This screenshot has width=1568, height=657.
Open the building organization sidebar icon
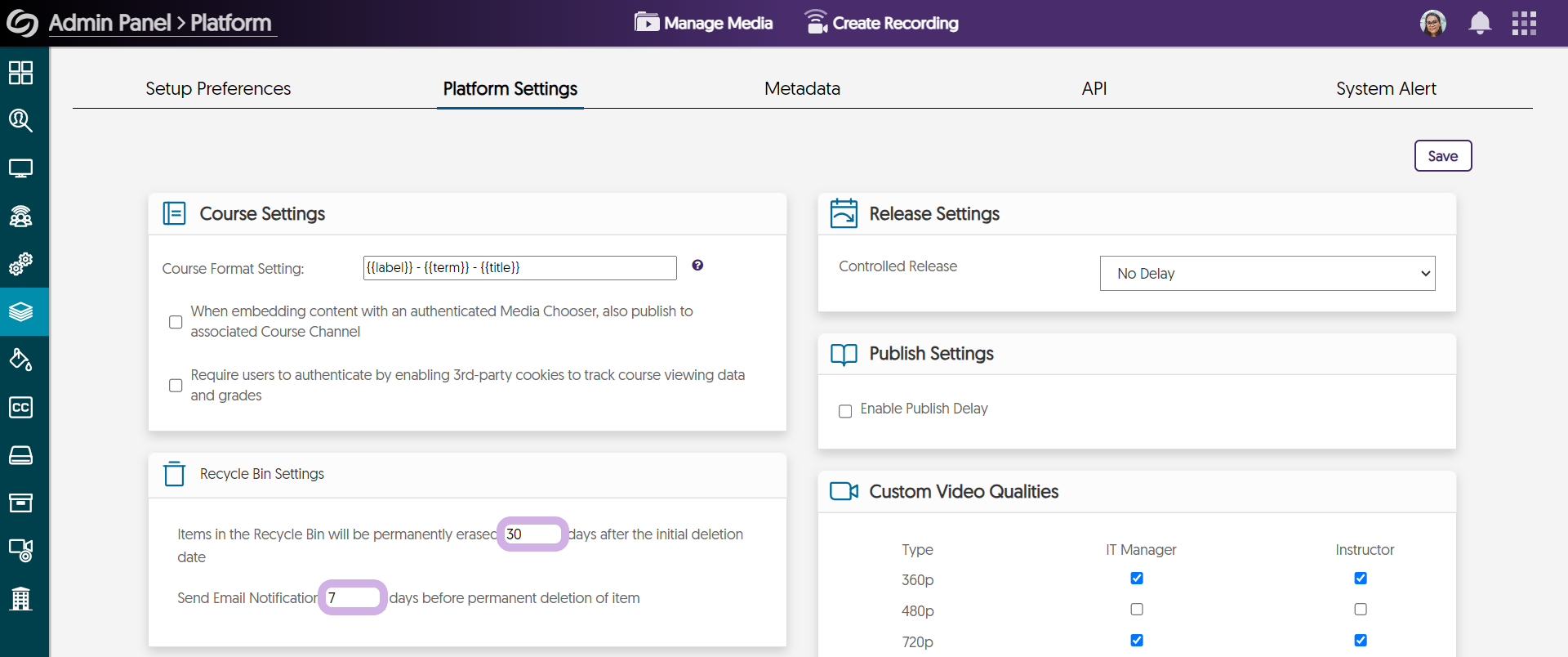(x=20, y=598)
